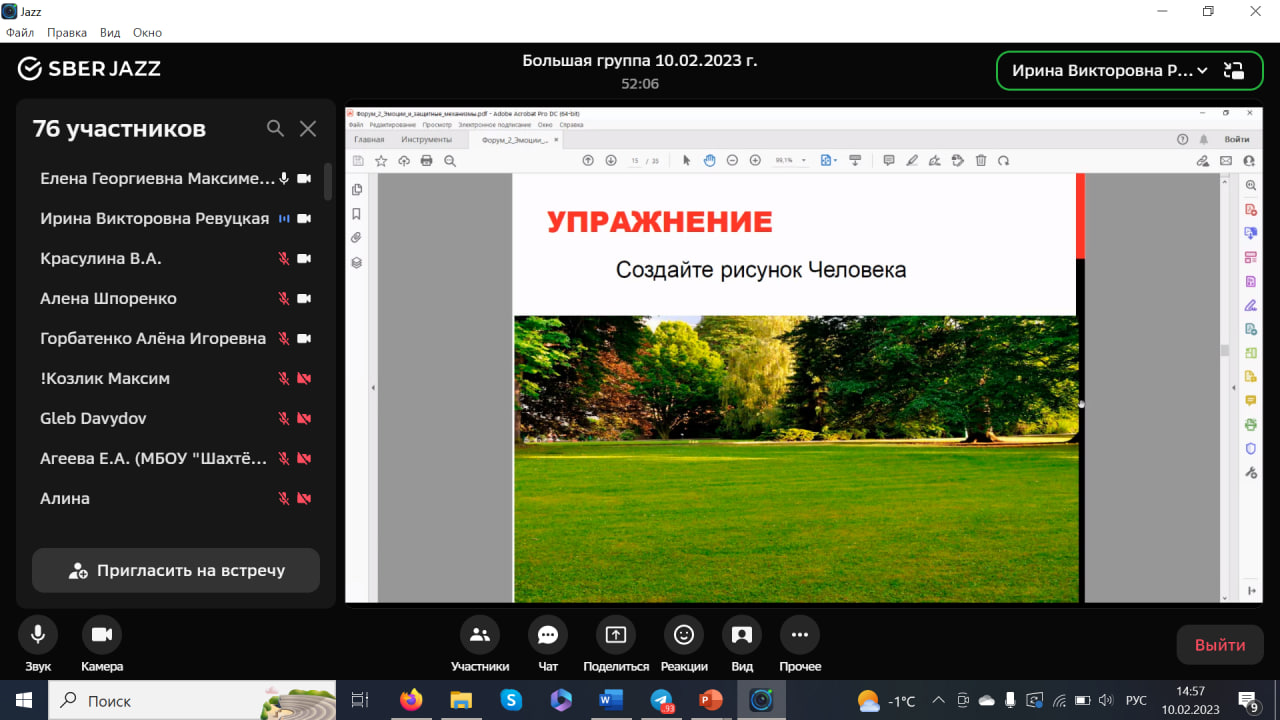This screenshot has width=1280, height=720.
Task: Open attachments paperclip in Acrobat left pane
Action: (x=357, y=238)
